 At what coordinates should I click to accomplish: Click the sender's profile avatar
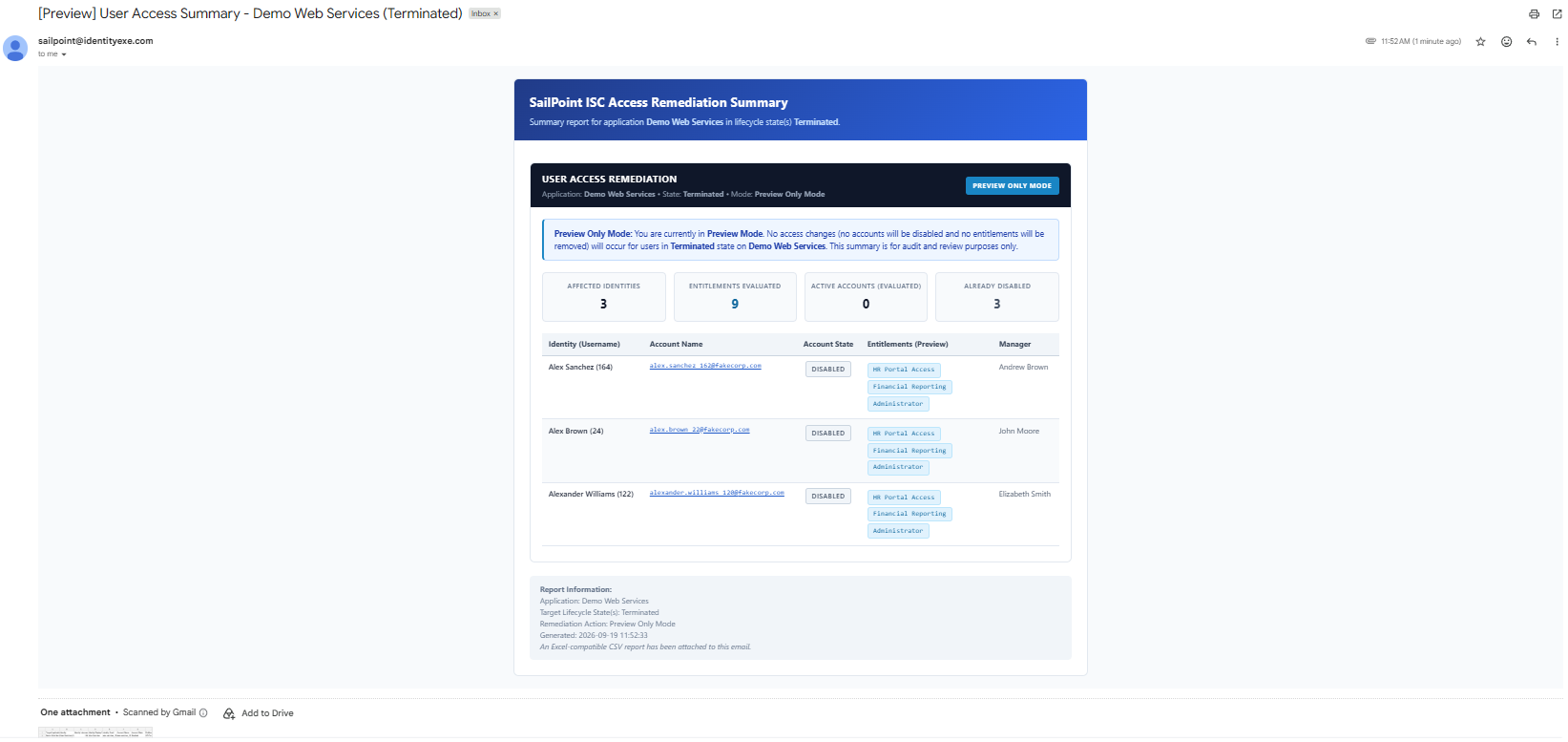coord(15,48)
